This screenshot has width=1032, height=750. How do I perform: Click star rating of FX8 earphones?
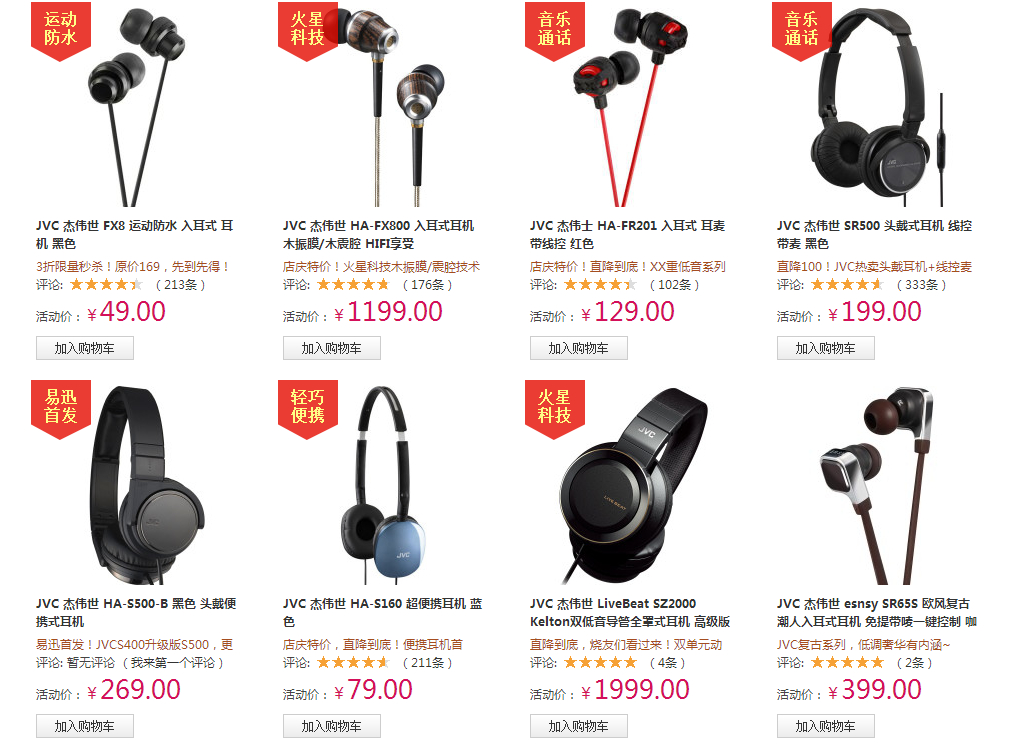click(x=107, y=285)
